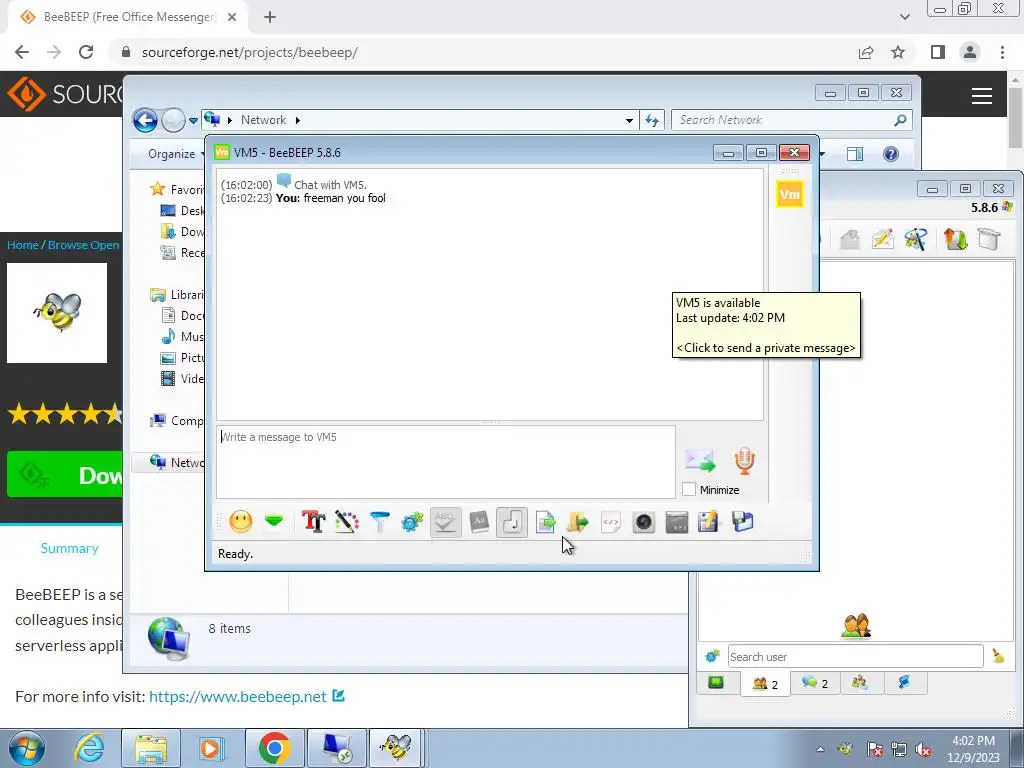Click the Explorer back arrow button
The width and height of the screenshot is (1024, 768).
point(145,120)
